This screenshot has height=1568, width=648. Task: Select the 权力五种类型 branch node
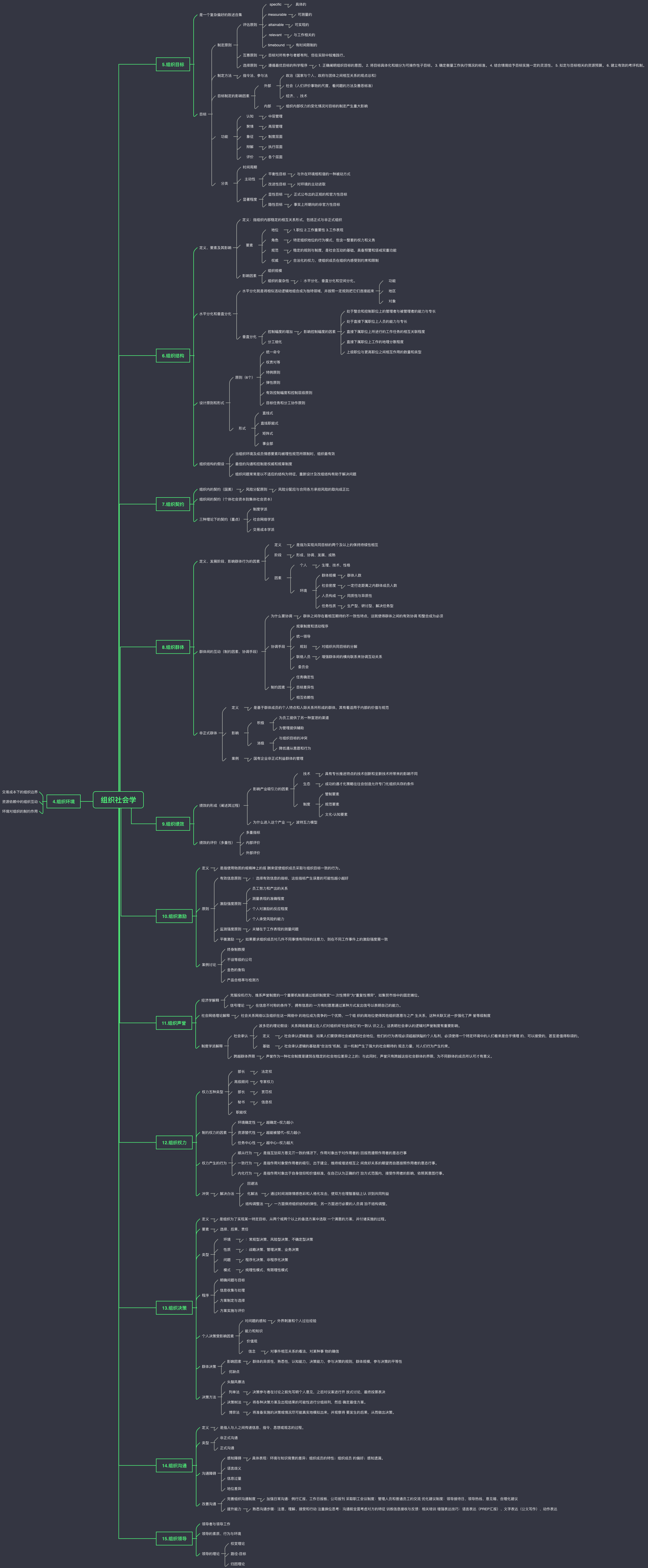coord(212,1092)
